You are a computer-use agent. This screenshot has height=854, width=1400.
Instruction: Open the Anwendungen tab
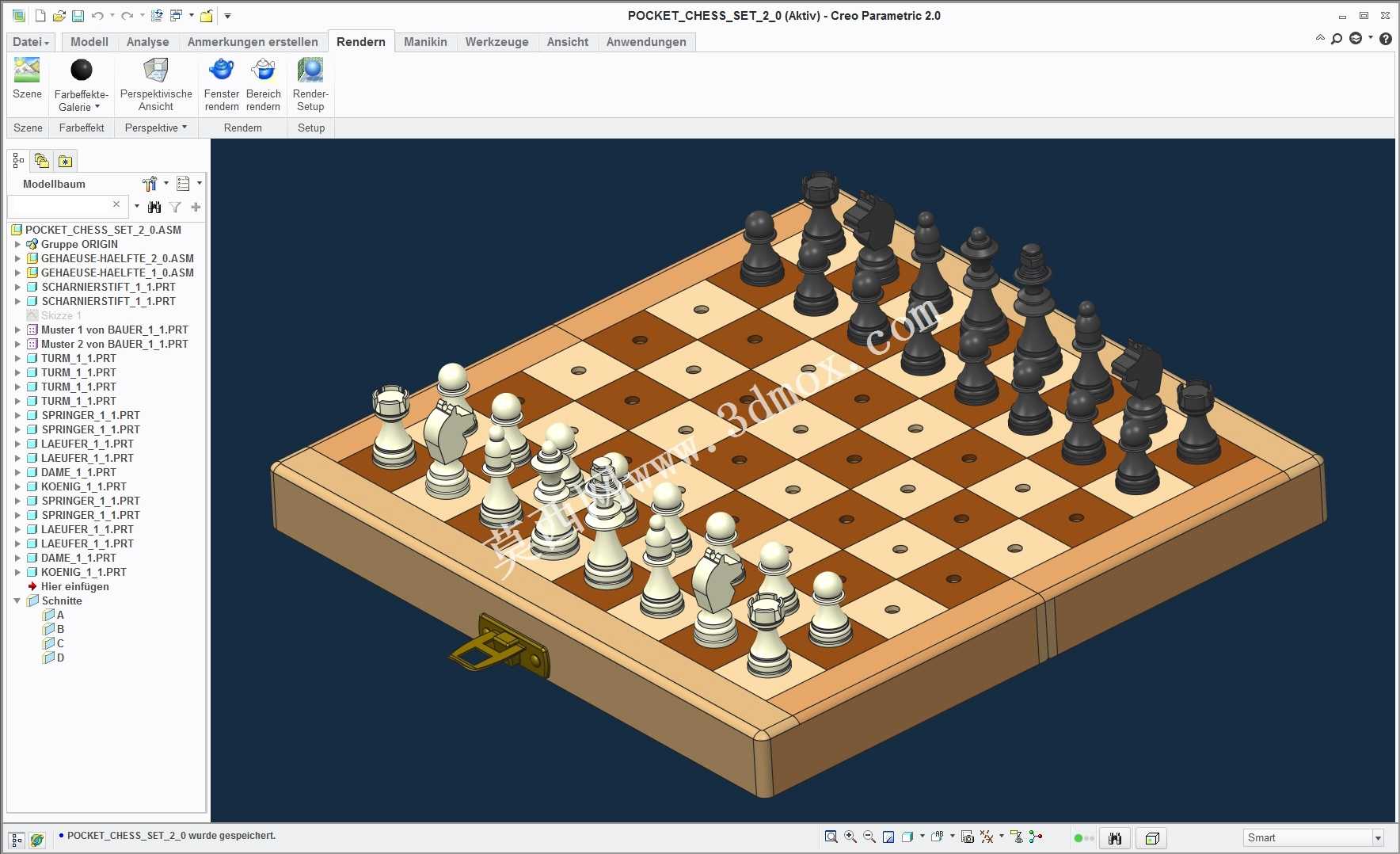coord(646,42)
